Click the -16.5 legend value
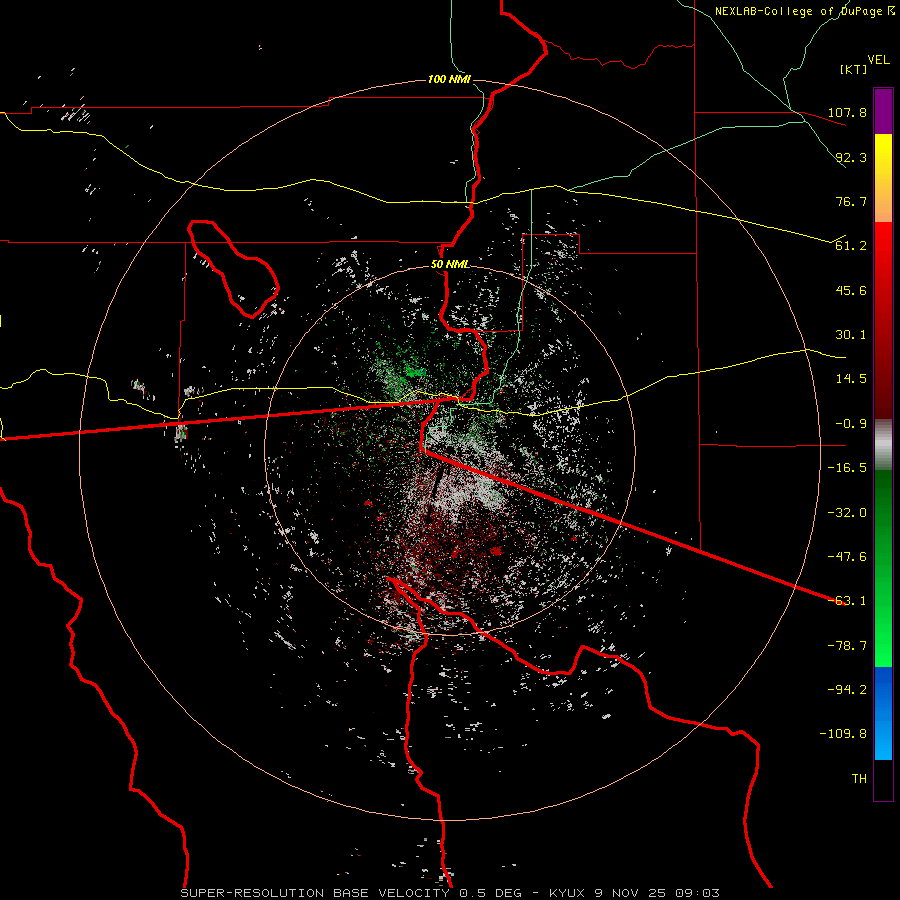This screenshot has width=900, height=900. click(847, 468)
